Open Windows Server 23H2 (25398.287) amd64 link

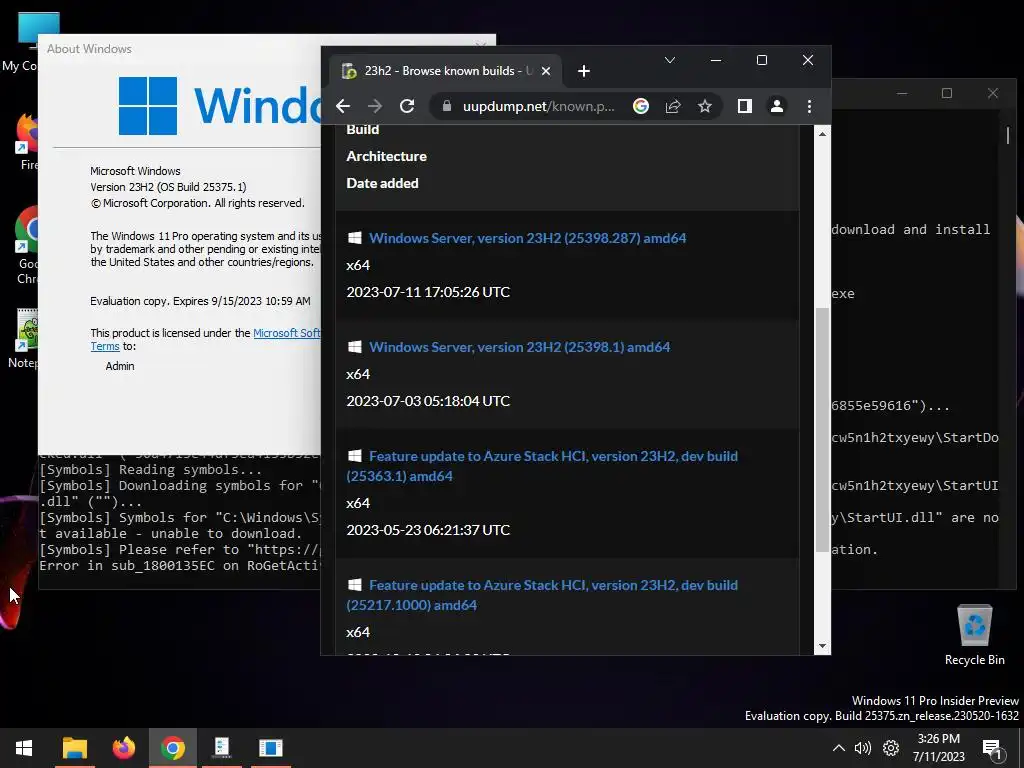click(528, 238)
